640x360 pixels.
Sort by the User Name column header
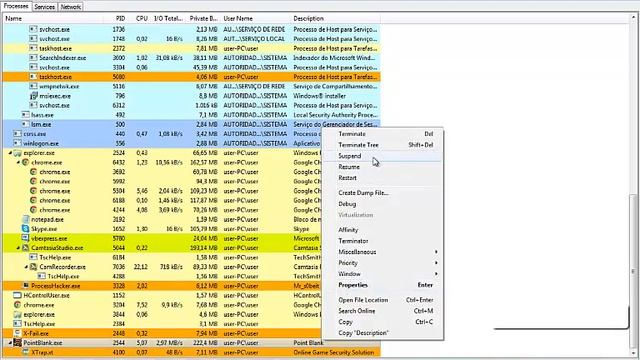pos(256,18)
